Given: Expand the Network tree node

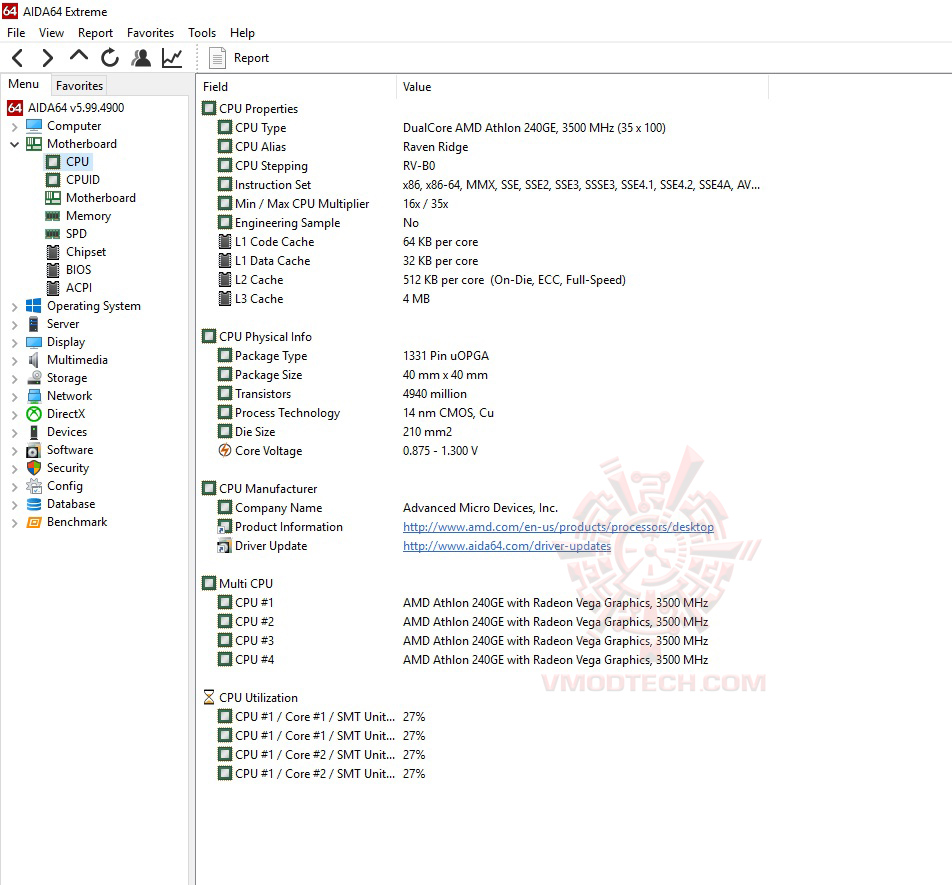Looking at the screenshot, I should (x=15, y=396).
